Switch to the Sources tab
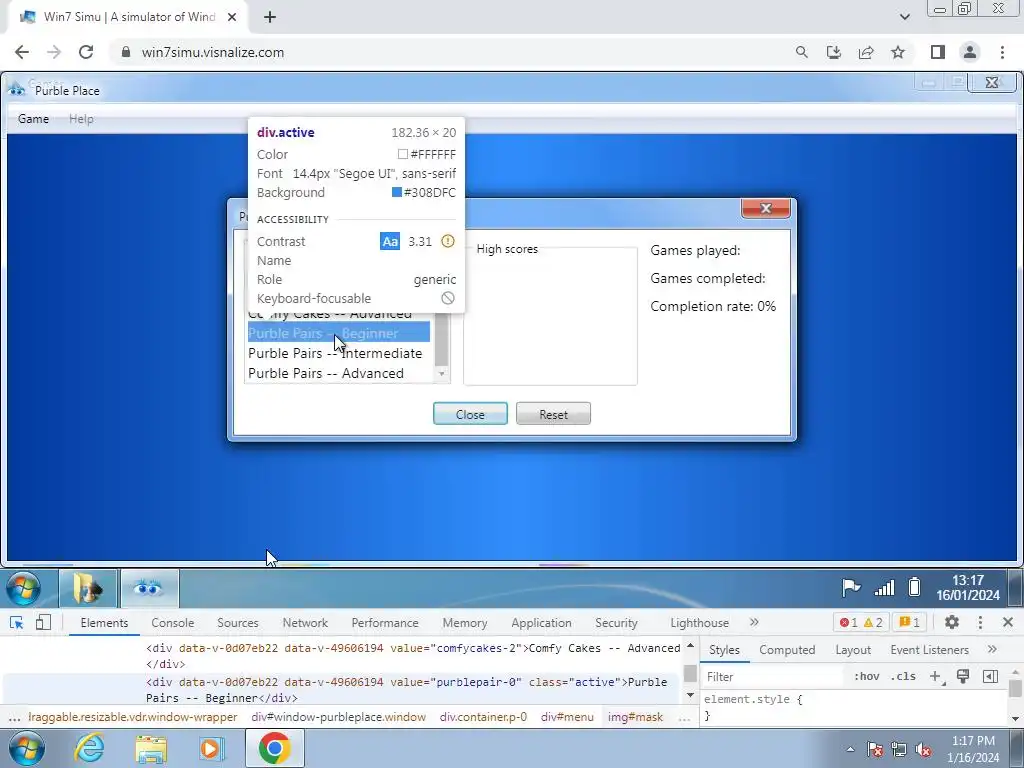 (238, 623)
